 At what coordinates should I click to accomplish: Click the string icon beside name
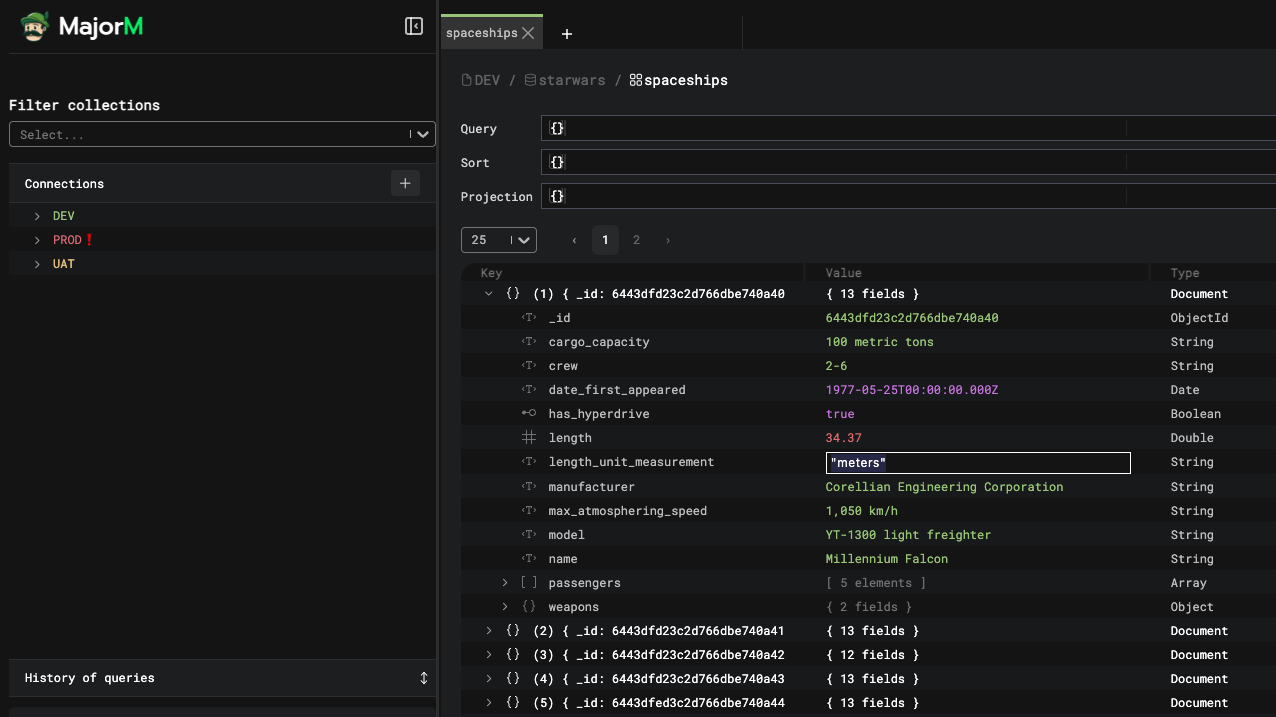click(529, 559)
